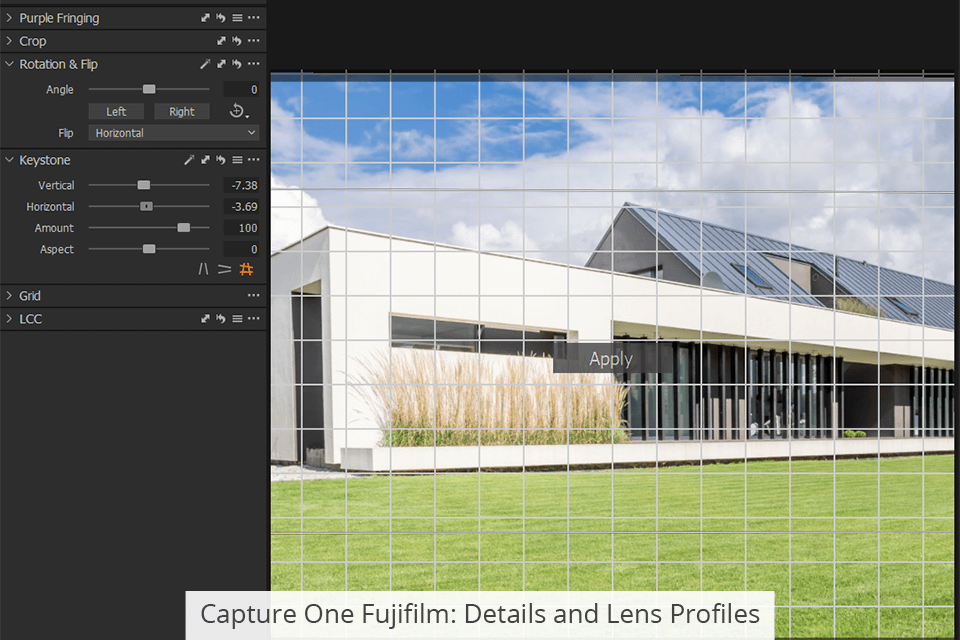Click the Keystone Aspect slider handle
960x640 pixels.
(149, 249)
